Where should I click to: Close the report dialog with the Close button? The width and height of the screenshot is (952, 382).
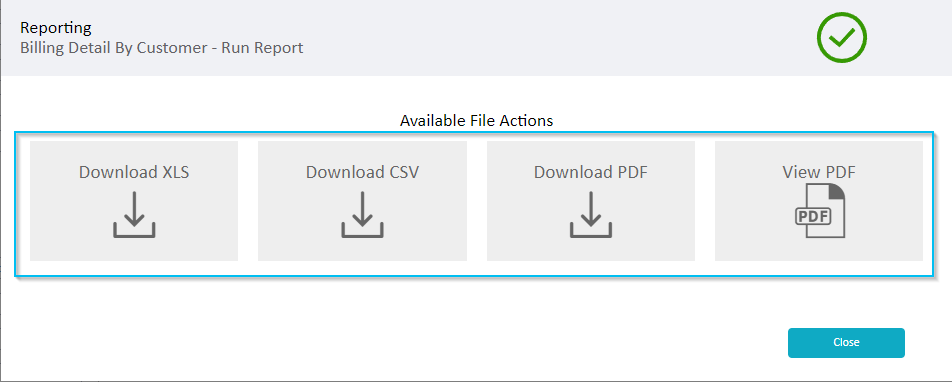(x=846, y=343)
